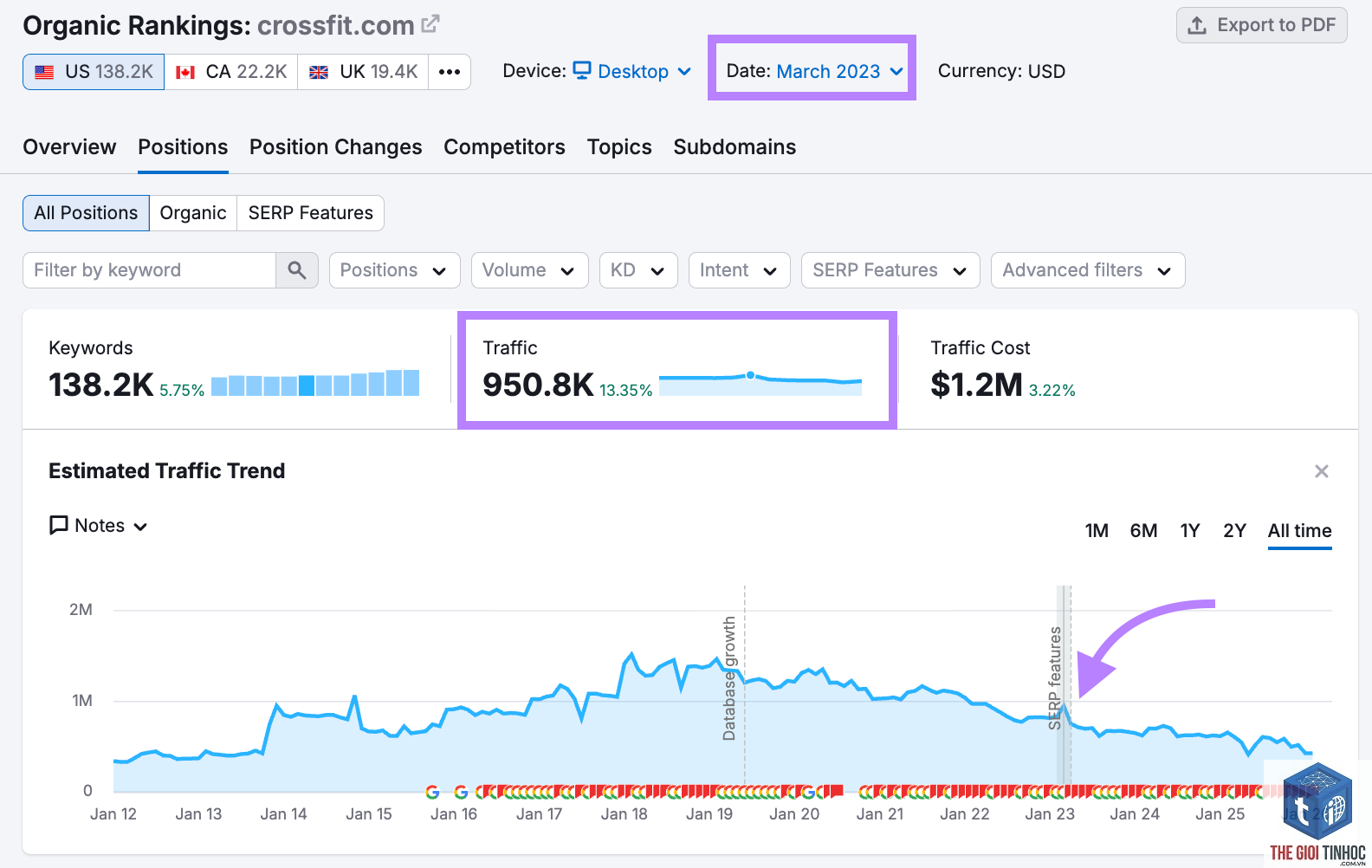The width and height of the screenshot is (1372, 868).
Task: Expand the SERP Features filter dropdown
Action: [890, 270]
